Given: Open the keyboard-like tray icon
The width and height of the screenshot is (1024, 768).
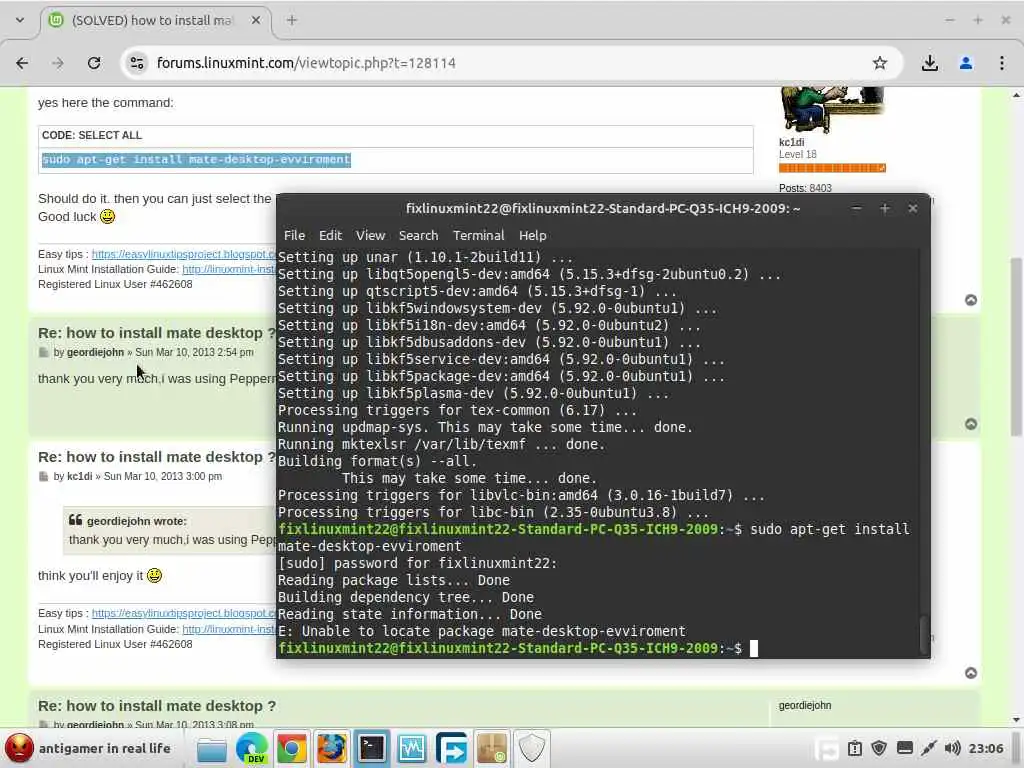Looking at the screenshot, I should (904, 748).
